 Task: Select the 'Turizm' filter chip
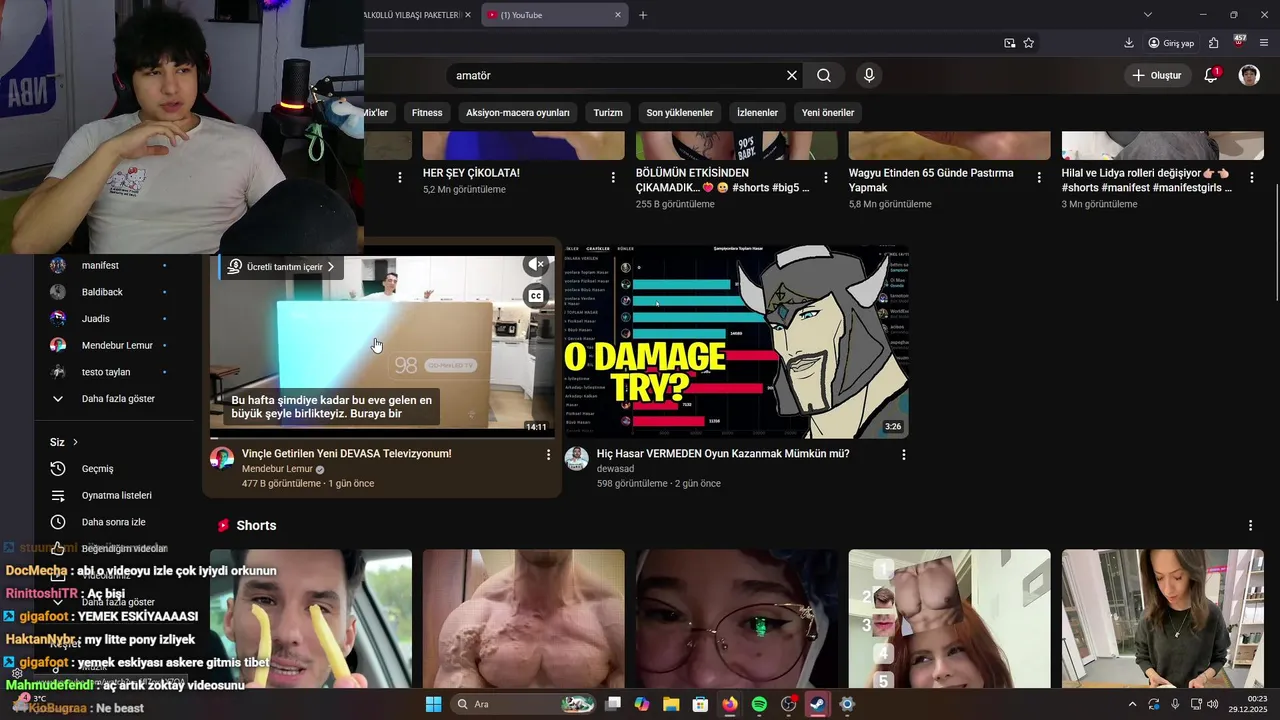tap(608, 113)
